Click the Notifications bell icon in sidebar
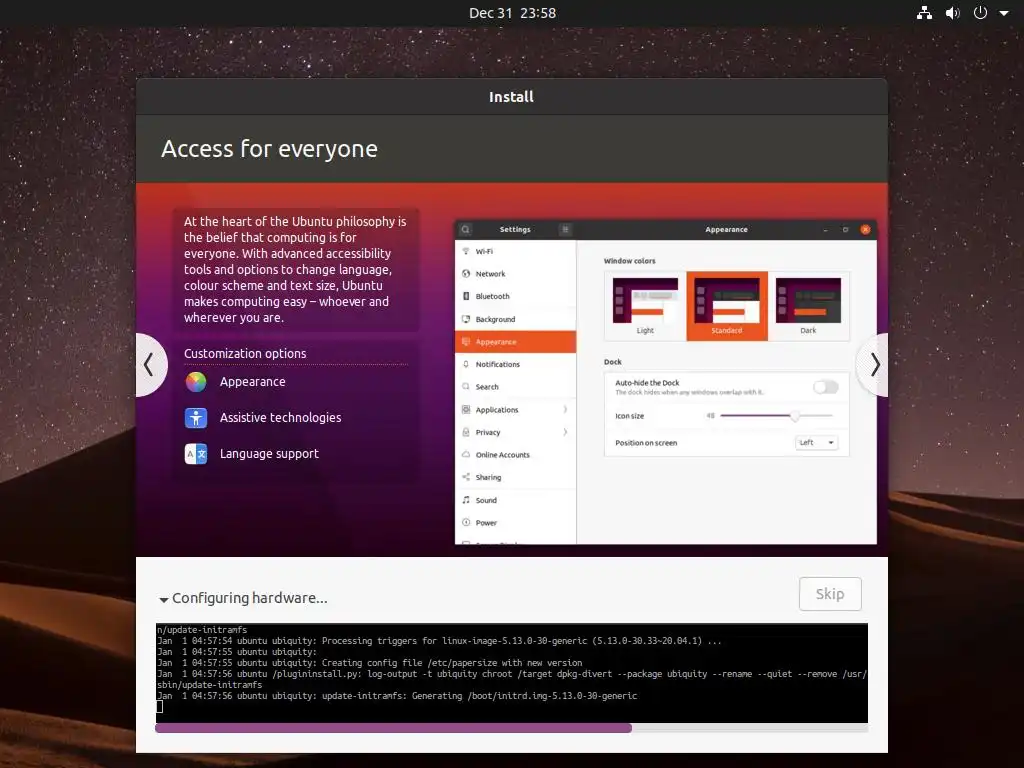The image size is (1024, 768). point(466,364)
